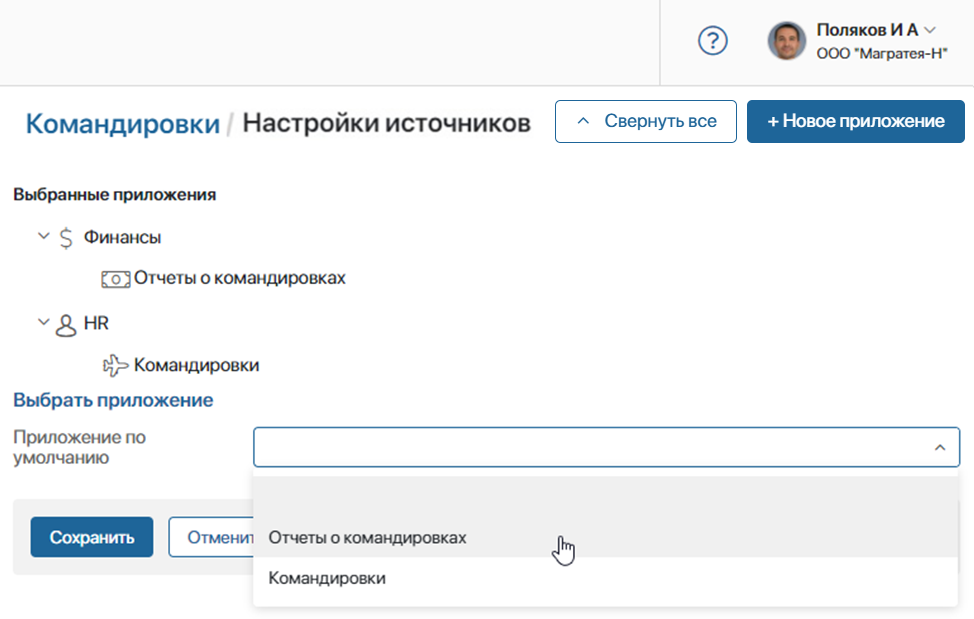This screenshot has height=619, width=974.
Task: Click the Сохранить button
Action: pyautogui.click(x=92, y=537)
